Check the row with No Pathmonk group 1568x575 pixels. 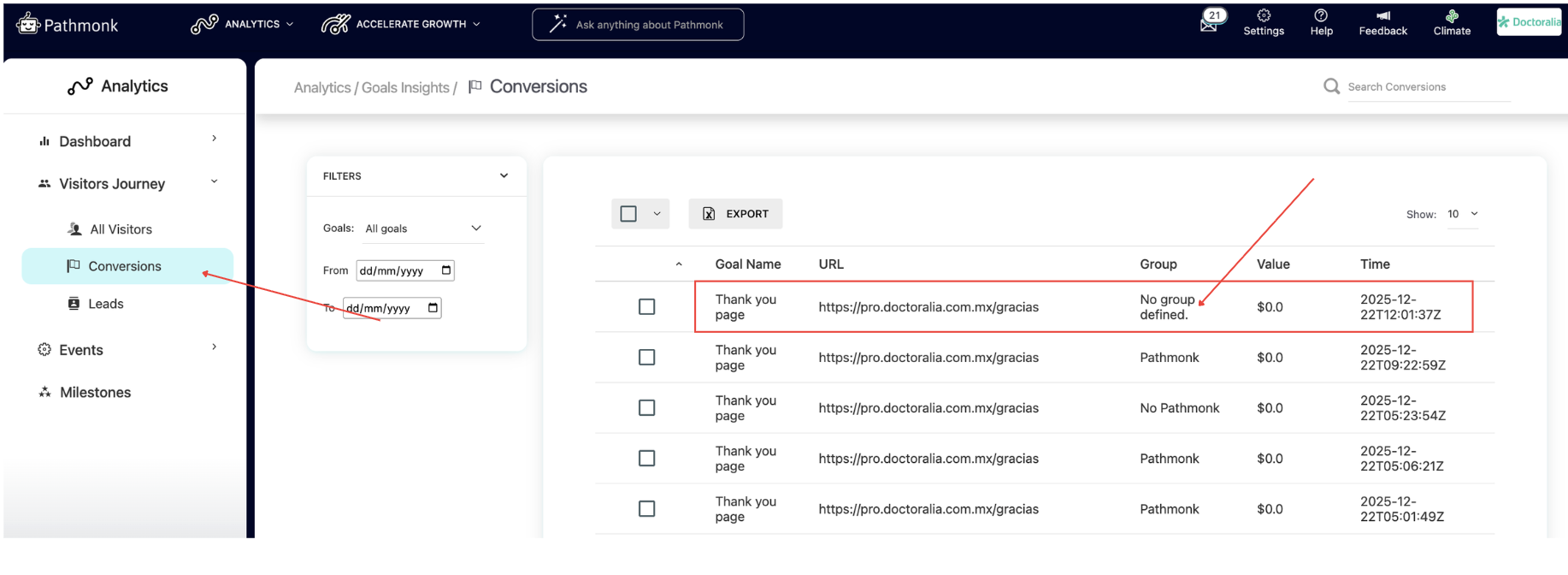pyautogui.click(x=647, y=407)
